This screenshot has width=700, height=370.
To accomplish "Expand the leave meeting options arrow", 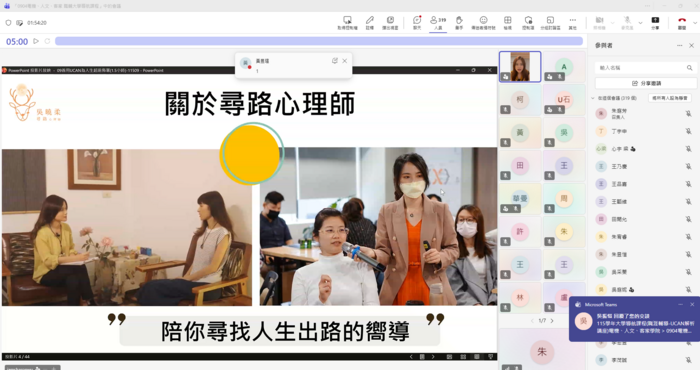I will click(x=695, y=23).
